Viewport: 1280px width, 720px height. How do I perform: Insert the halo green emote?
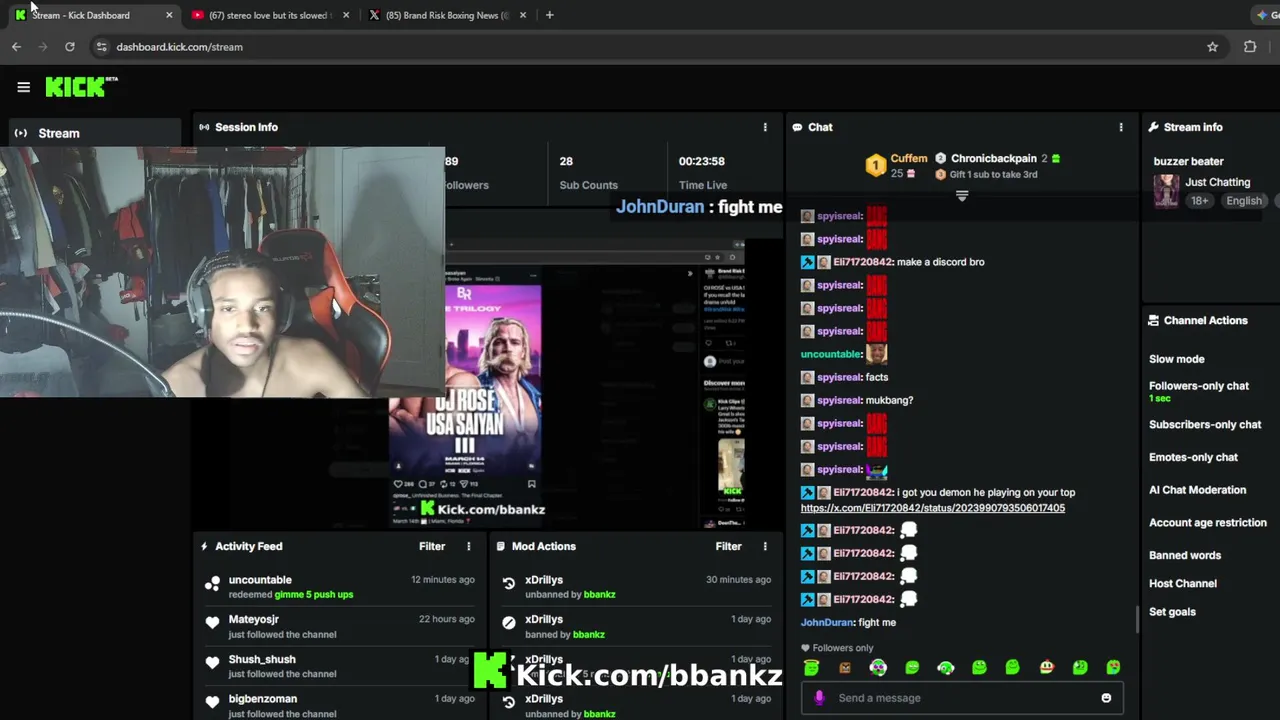(x=811, y=667)
